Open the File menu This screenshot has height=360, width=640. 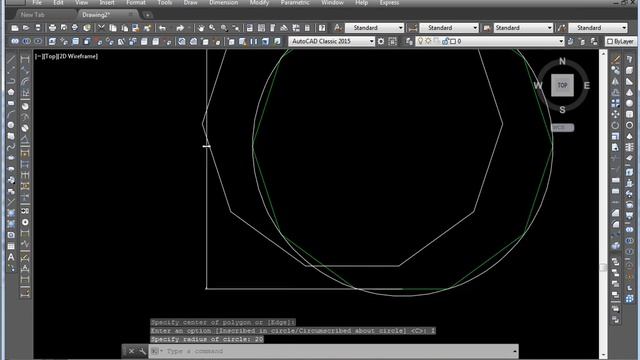(37, 2)
